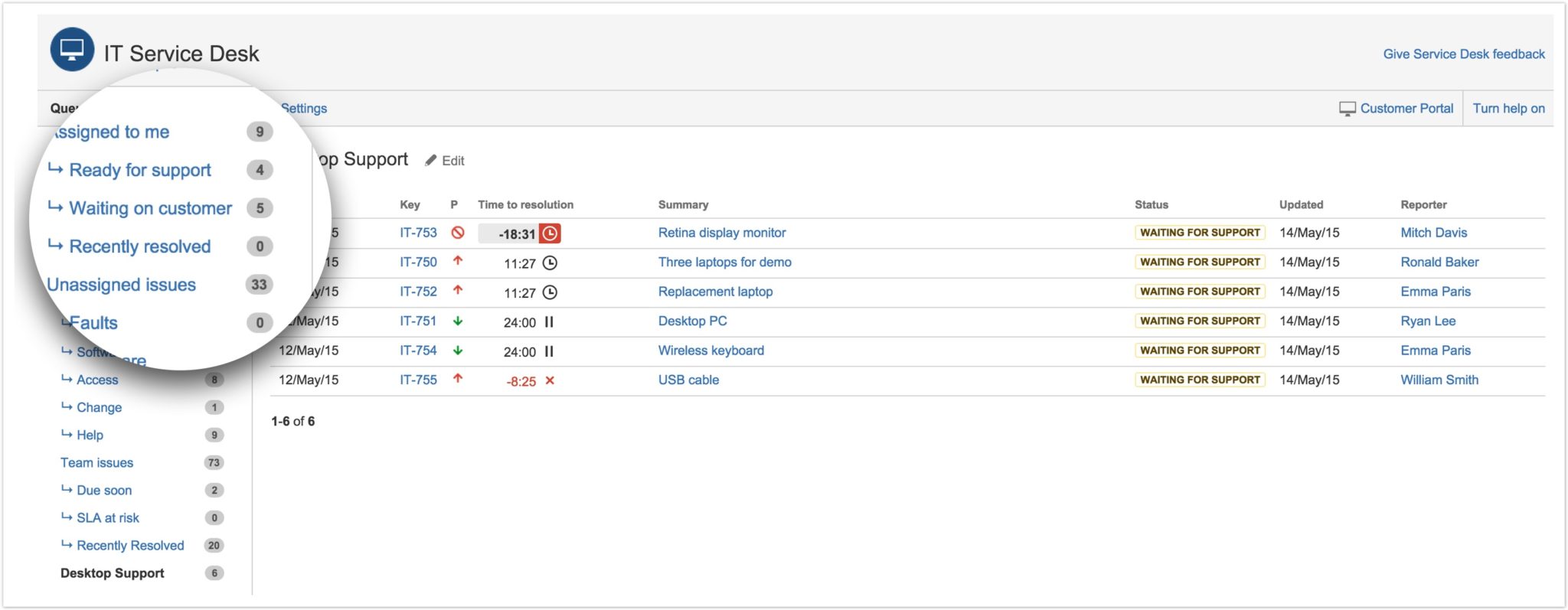Open the Recently Resolved queue under Team issues
Image resolution: width=1568 pixels, height=610 pixels.
(130, 545)
